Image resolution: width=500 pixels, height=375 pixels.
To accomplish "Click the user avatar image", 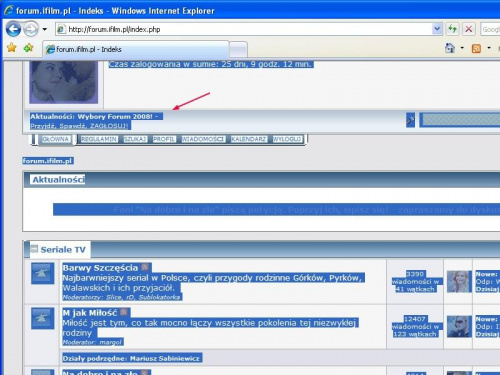I will [64, 82].
